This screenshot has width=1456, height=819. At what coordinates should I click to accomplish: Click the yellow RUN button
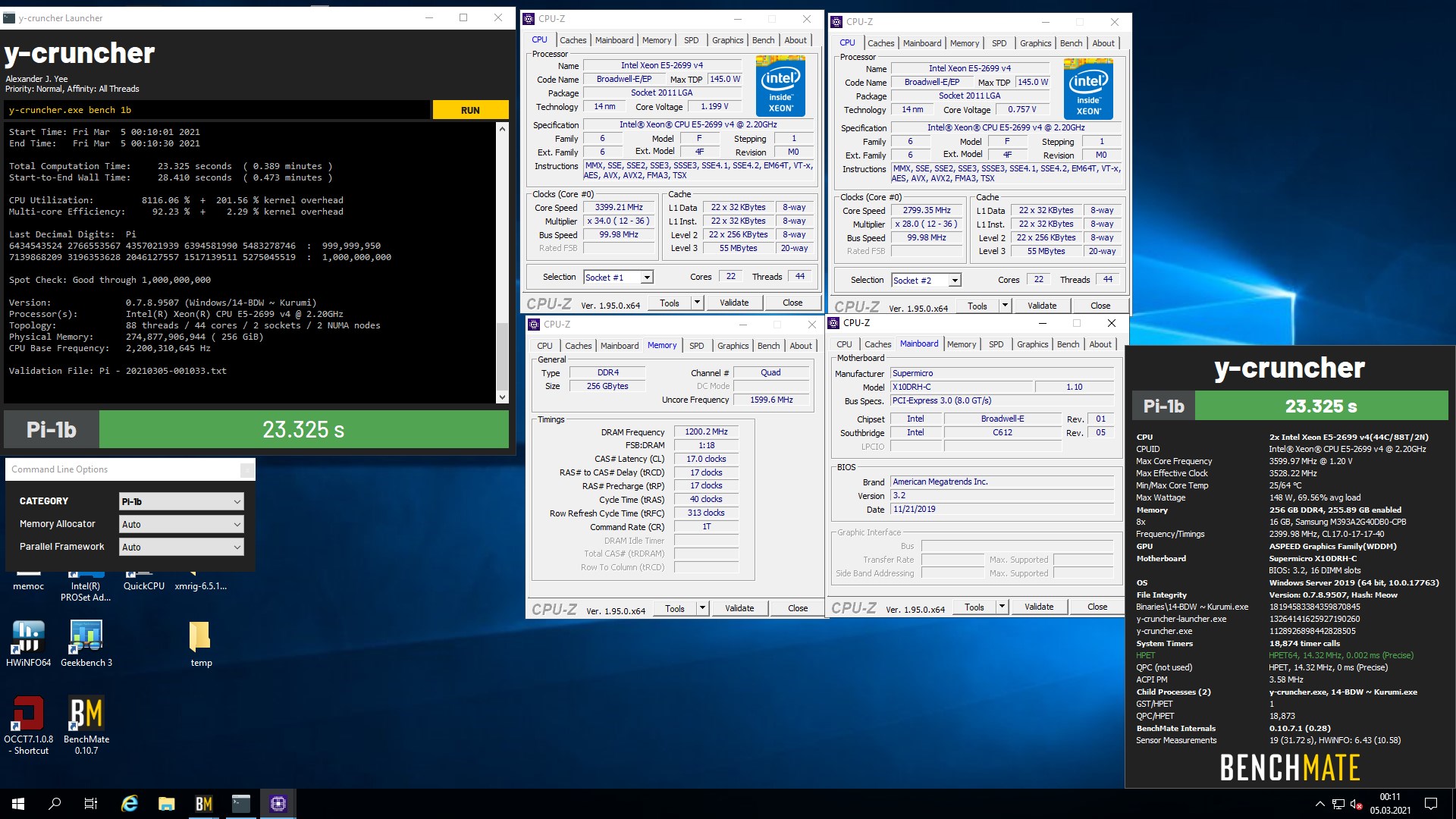pos(470,110)
